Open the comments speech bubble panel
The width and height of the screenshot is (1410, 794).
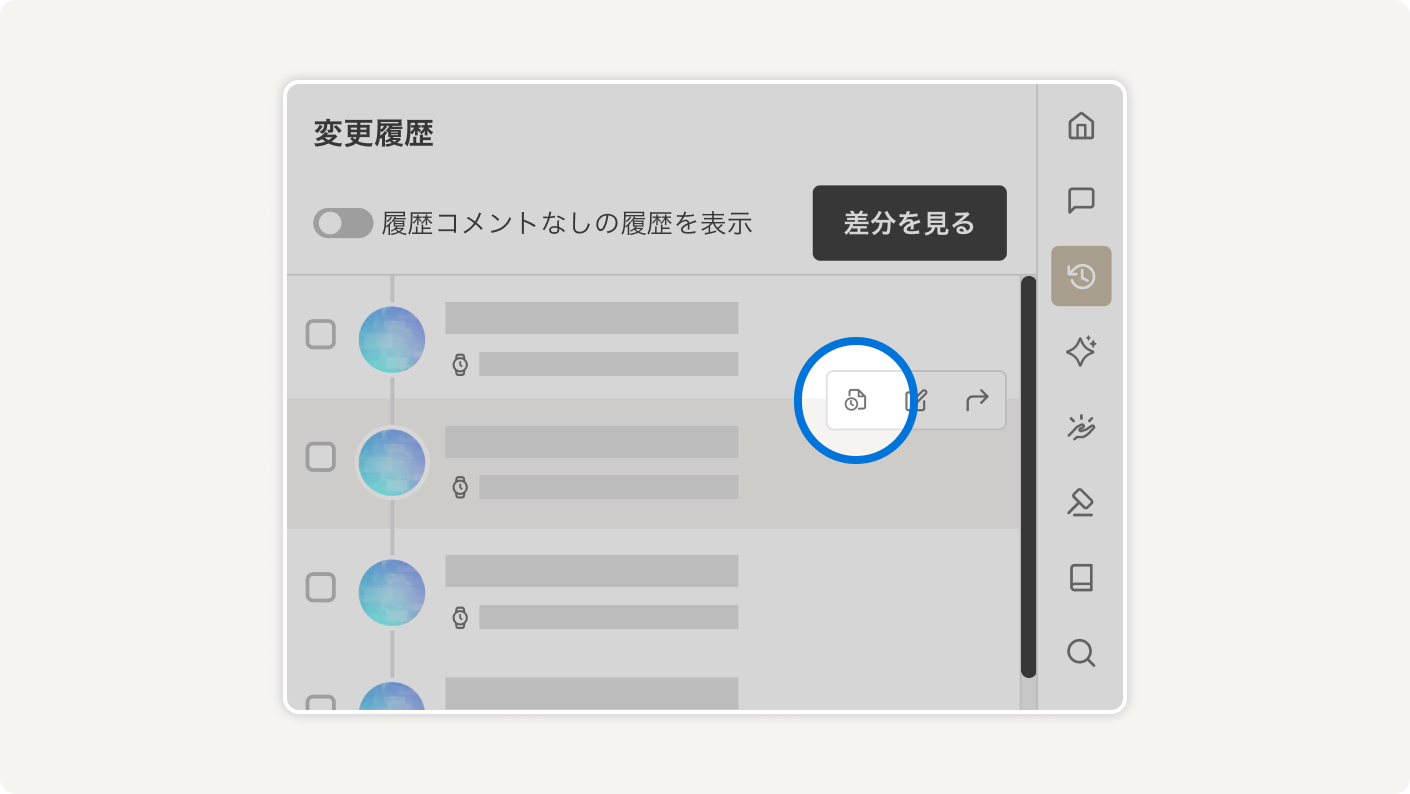tap(1081, 201)
